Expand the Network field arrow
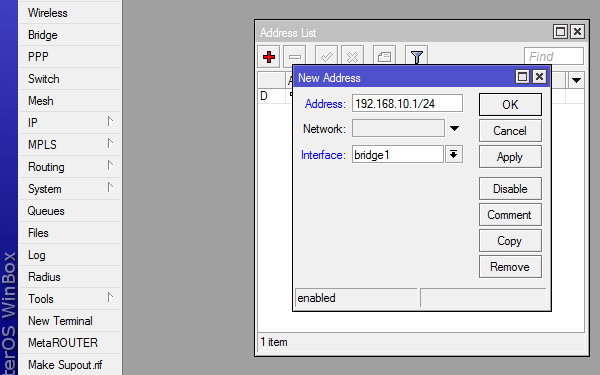 (x=454, y=129)
